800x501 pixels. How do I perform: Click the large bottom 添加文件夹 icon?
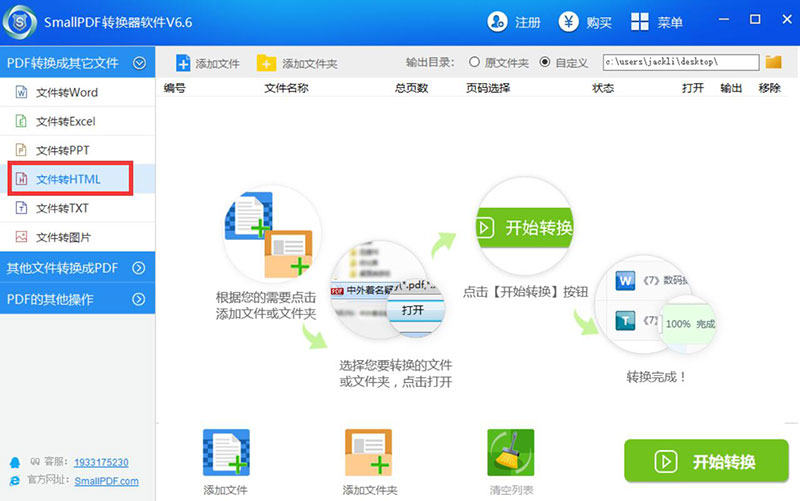tap(369, 452)
